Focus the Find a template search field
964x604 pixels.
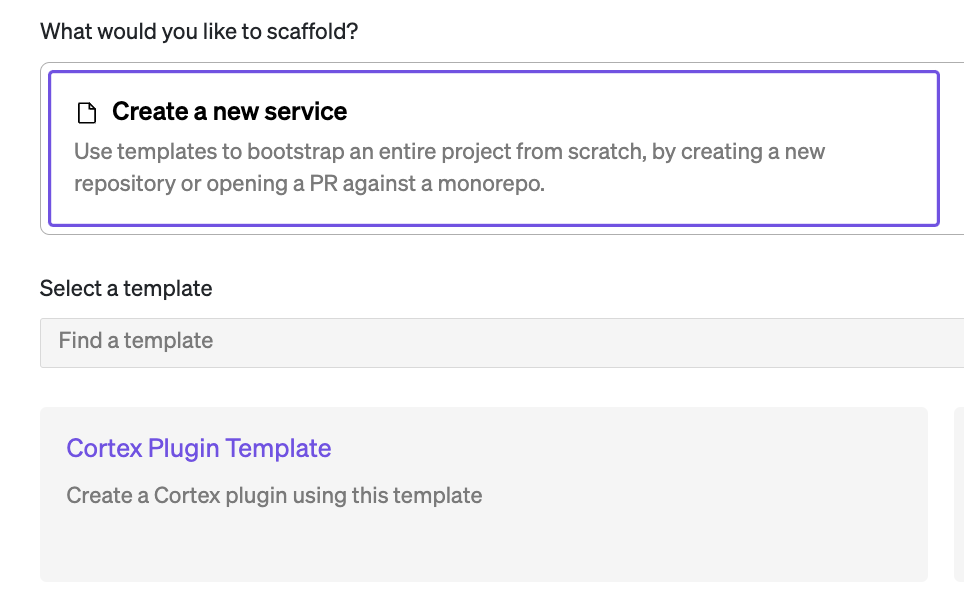500,341
